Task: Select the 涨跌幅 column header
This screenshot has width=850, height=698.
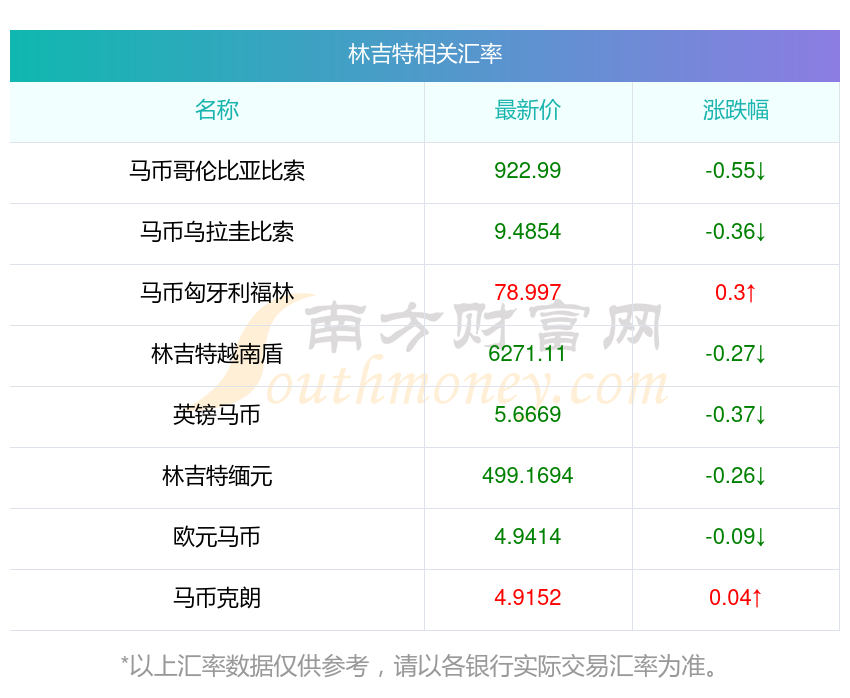Action: [736, 110]
